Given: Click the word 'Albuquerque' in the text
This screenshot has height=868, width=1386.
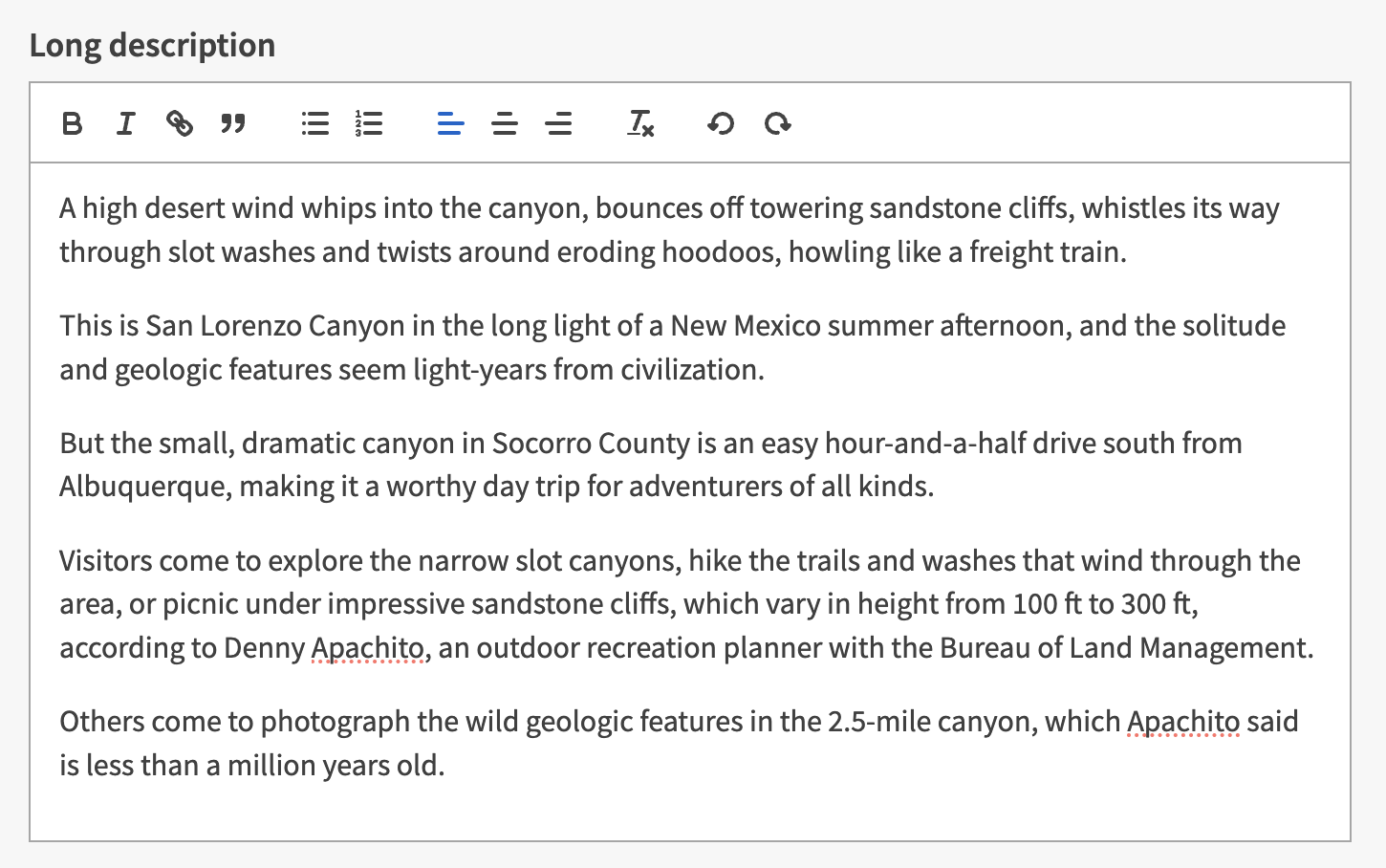Looking at the screenshot, I should pos(145,487).
